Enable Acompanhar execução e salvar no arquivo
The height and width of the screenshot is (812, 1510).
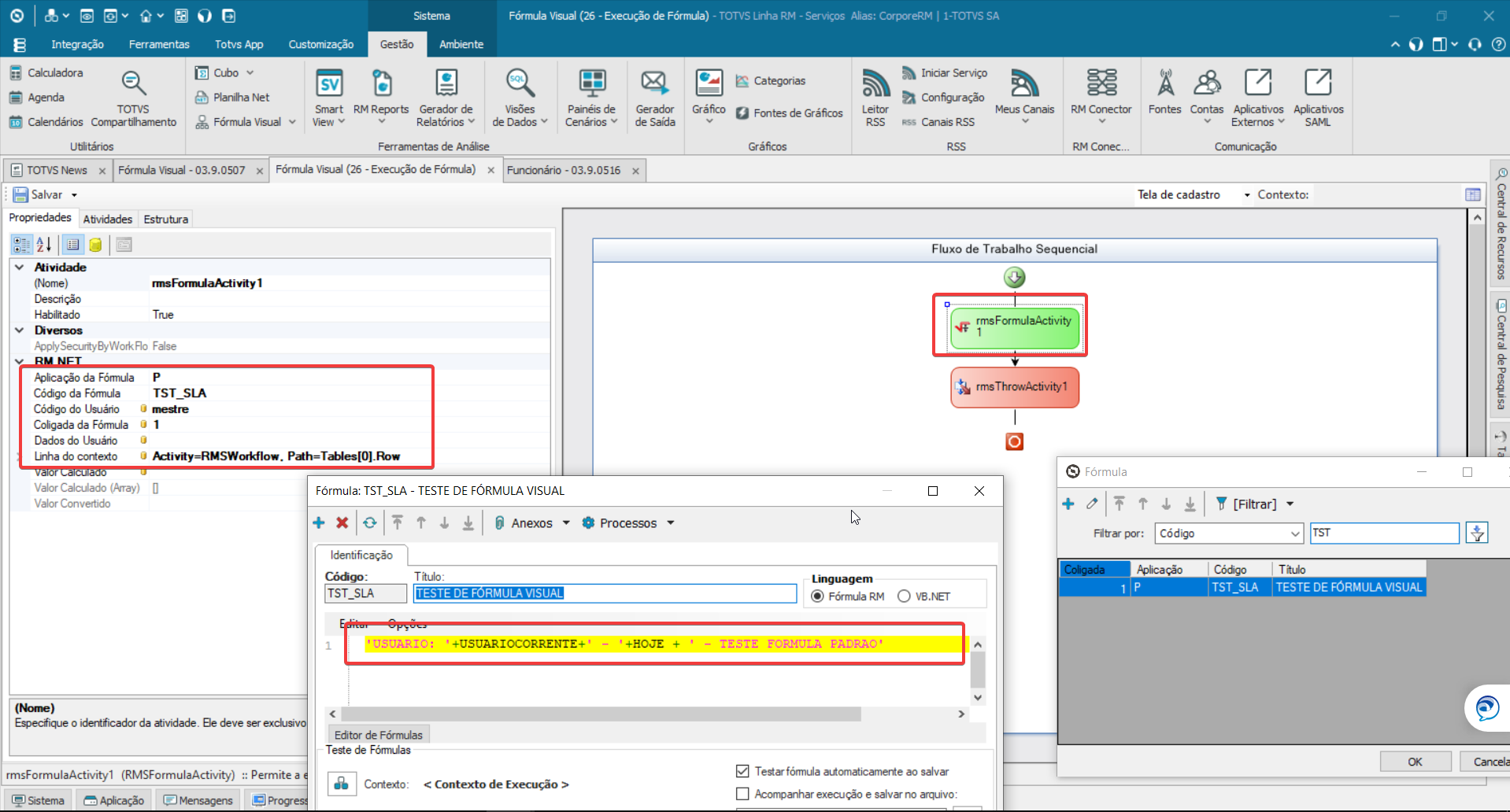[x=742, y=794]
